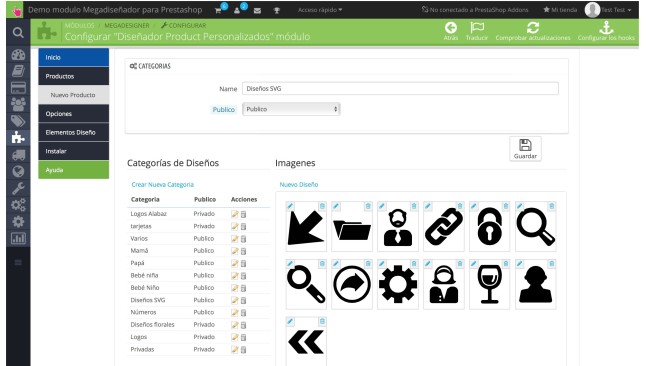Click the Papá category row text
This screenshot has width=646, height=366.
pyautogui.click(x=137, y=263)
